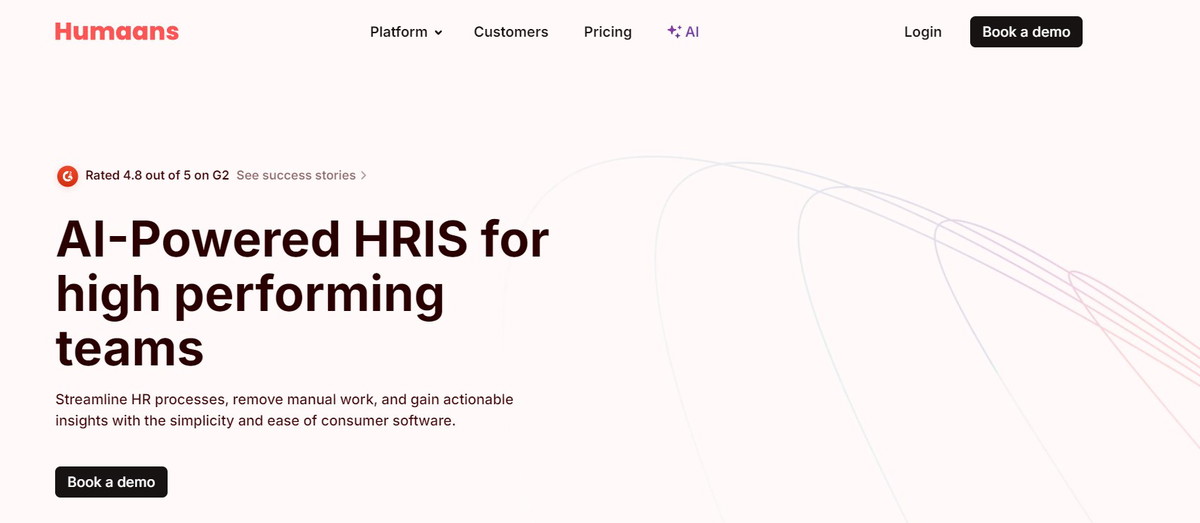Viewport: 1200px width, 523px height.
Task: Click the red G2 badge icon
Action: [67, 176]
